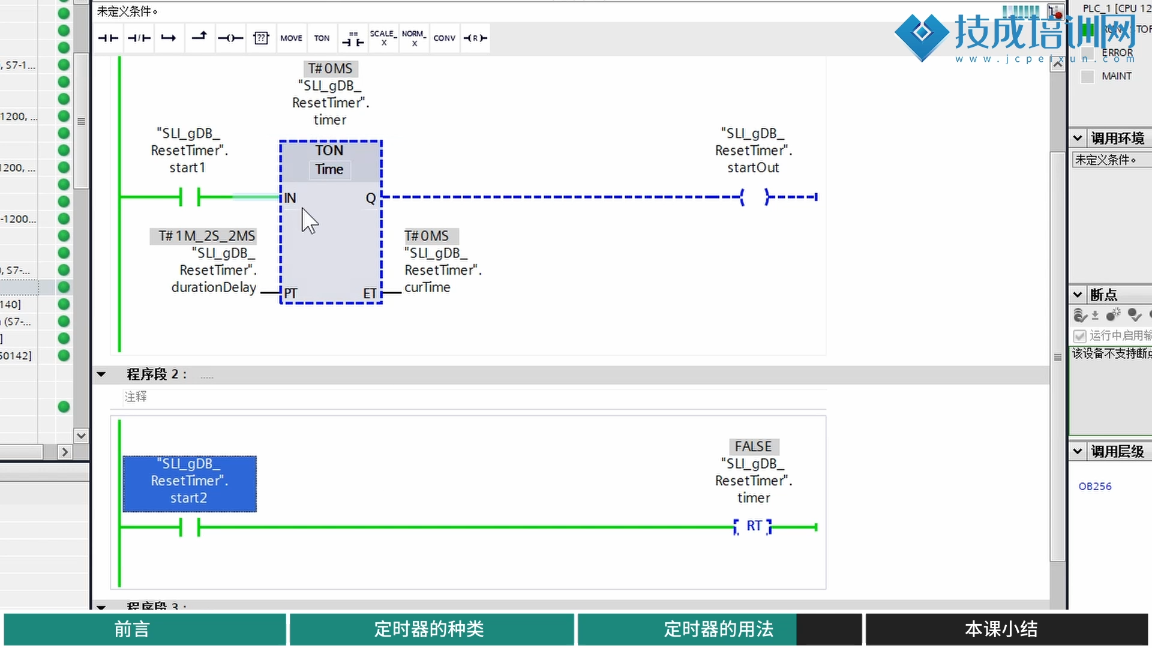Collapse network 程序段 2

tap(101, 375)
